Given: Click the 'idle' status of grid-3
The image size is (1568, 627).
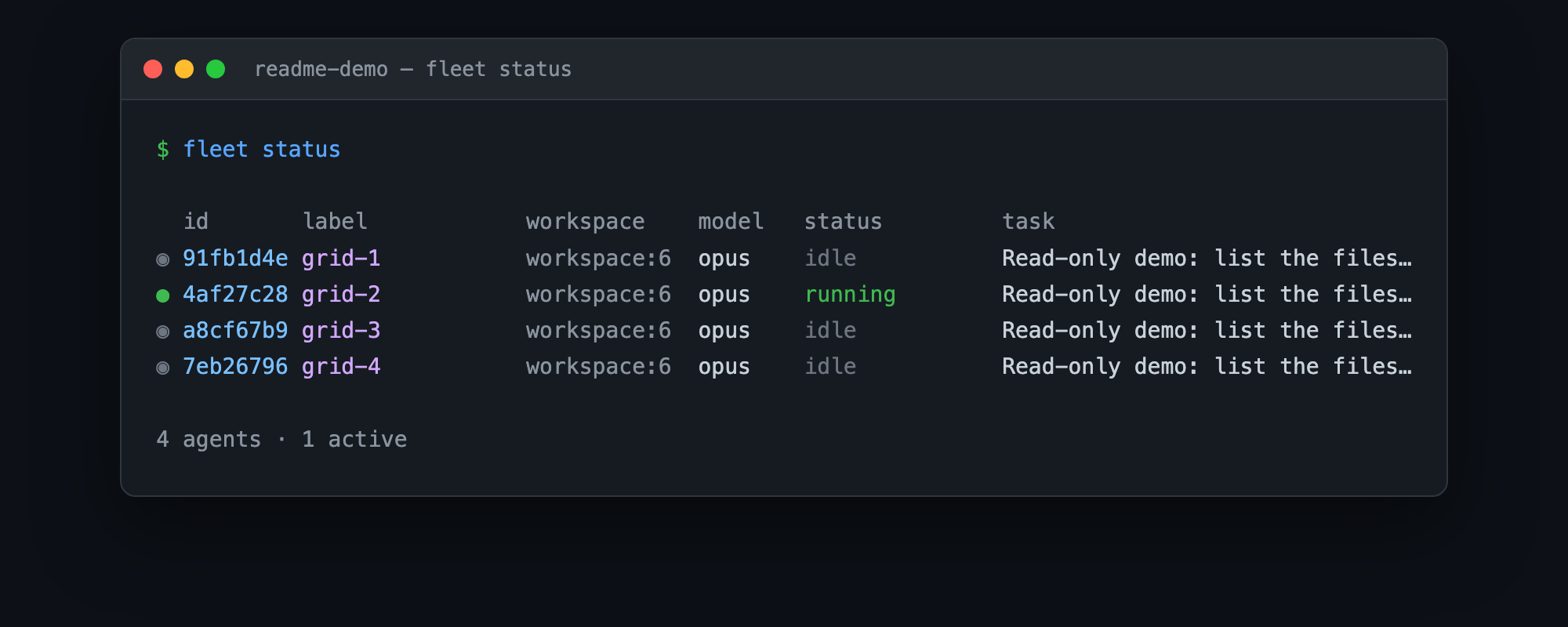Looking at the screenshot, I should 830,330.
